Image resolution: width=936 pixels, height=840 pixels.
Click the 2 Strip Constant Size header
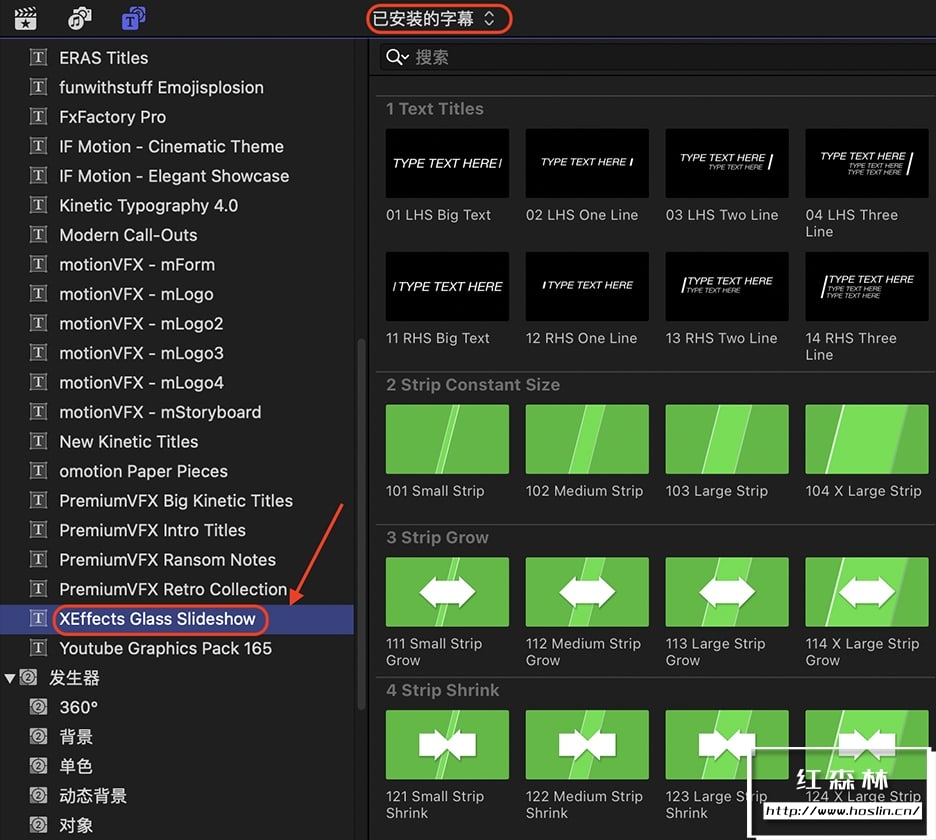click(x=473, y=384)
